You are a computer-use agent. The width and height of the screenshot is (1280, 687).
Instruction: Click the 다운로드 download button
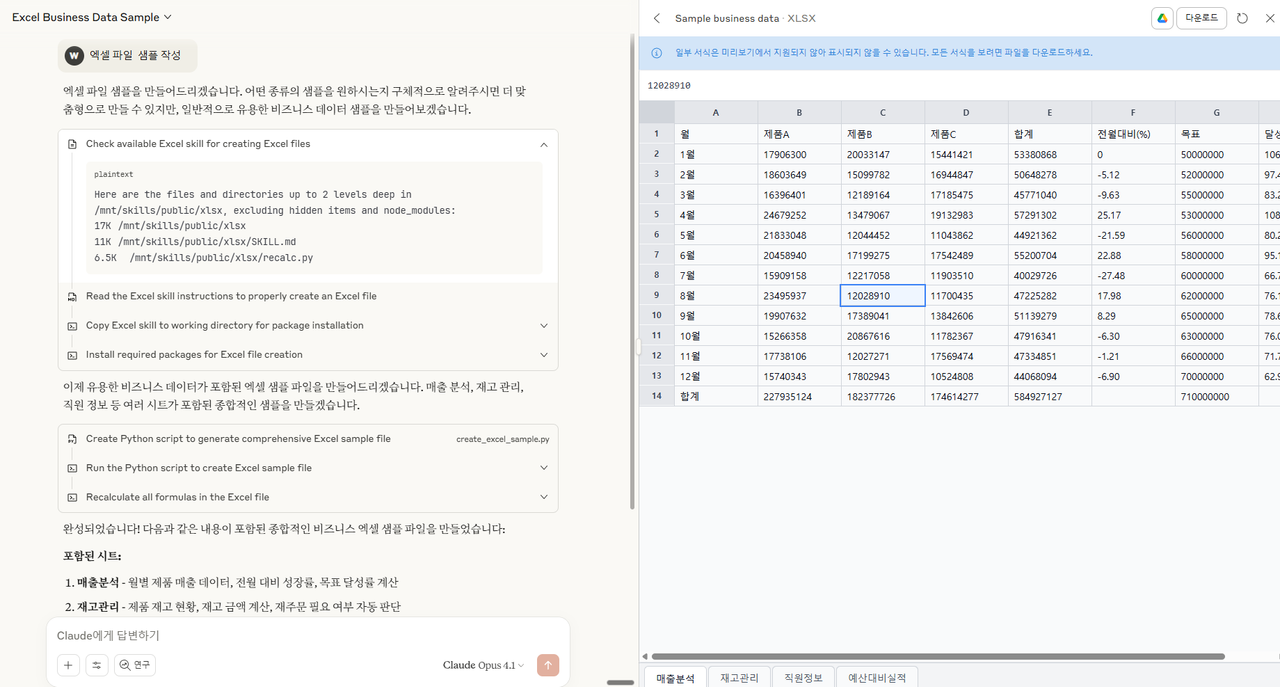(x=1200, y=18)
